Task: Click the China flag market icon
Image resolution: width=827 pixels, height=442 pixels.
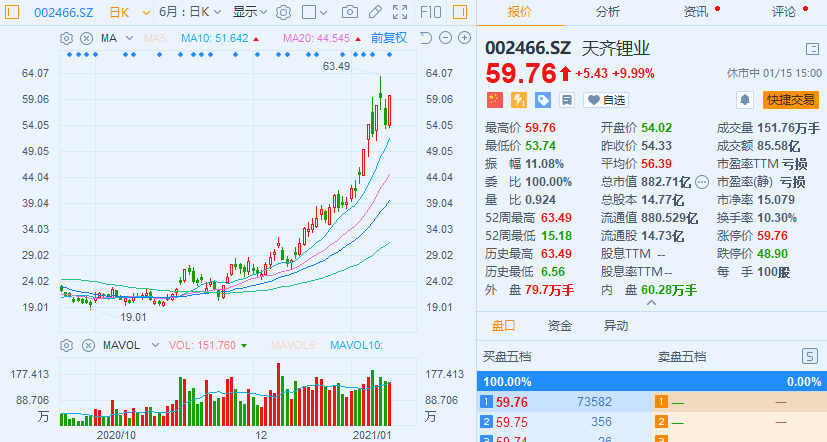Action: 495,100
